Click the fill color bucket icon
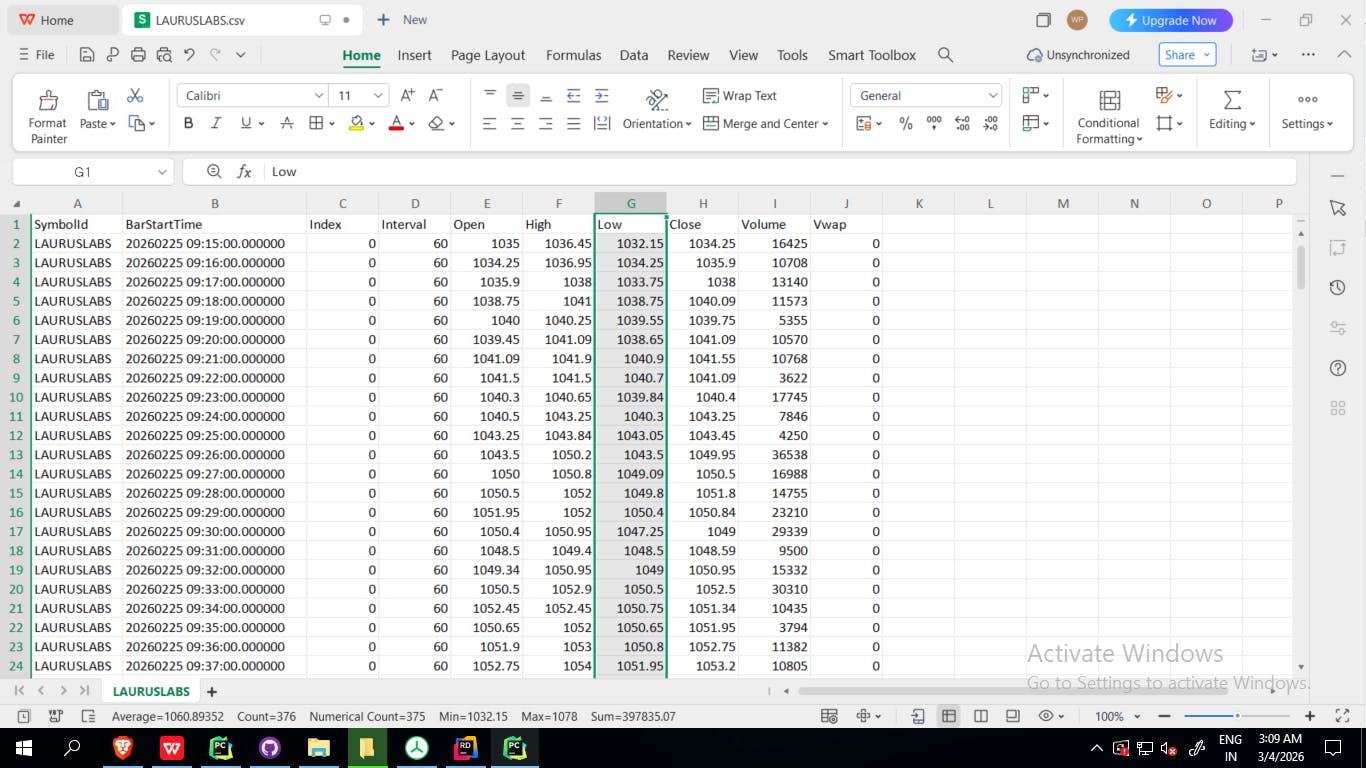Image resolution: width=1366 pixels, height=768 pixels. point(356,123)
